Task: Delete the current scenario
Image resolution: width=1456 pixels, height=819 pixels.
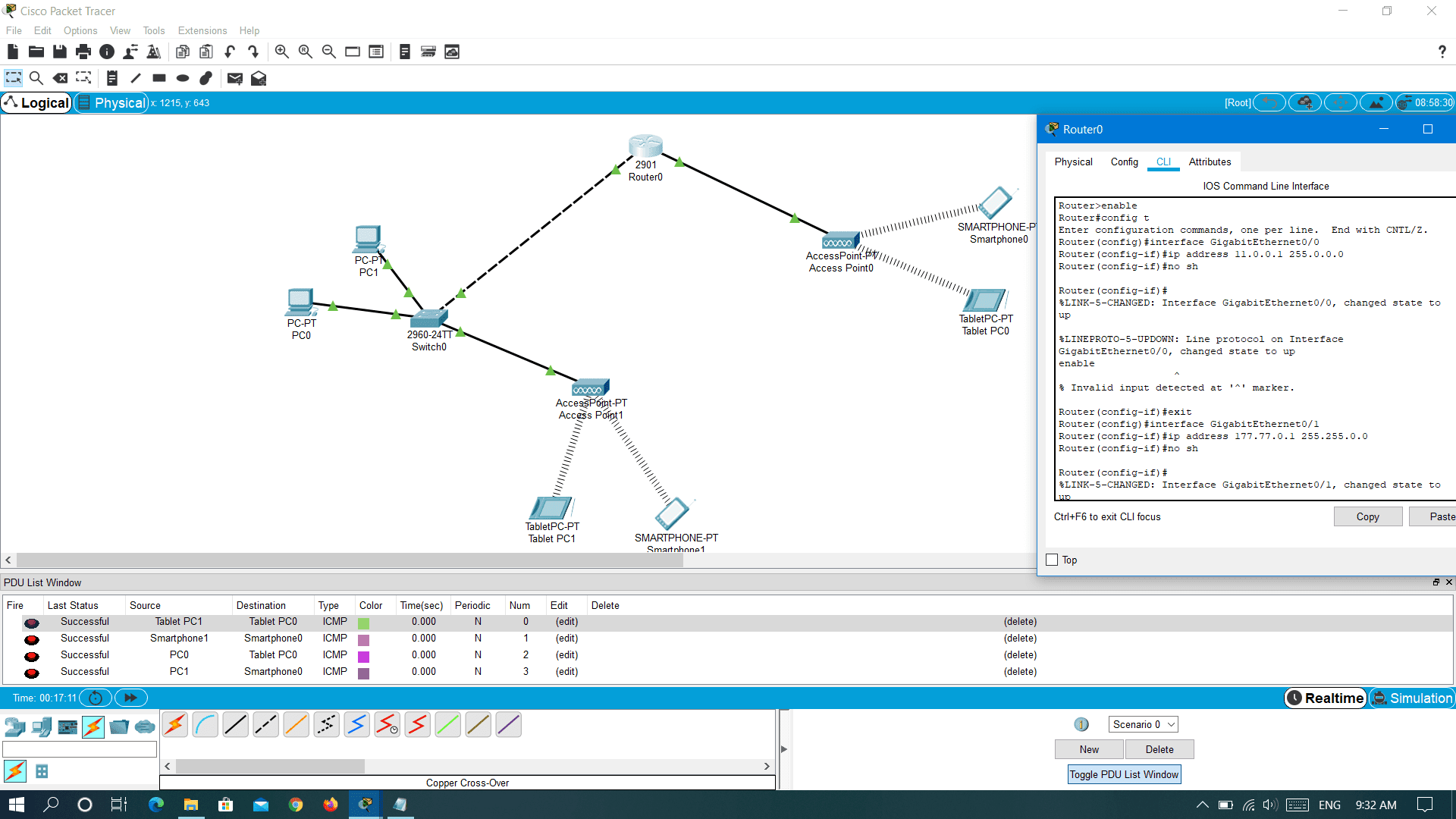Action: tap(1159, 749)
